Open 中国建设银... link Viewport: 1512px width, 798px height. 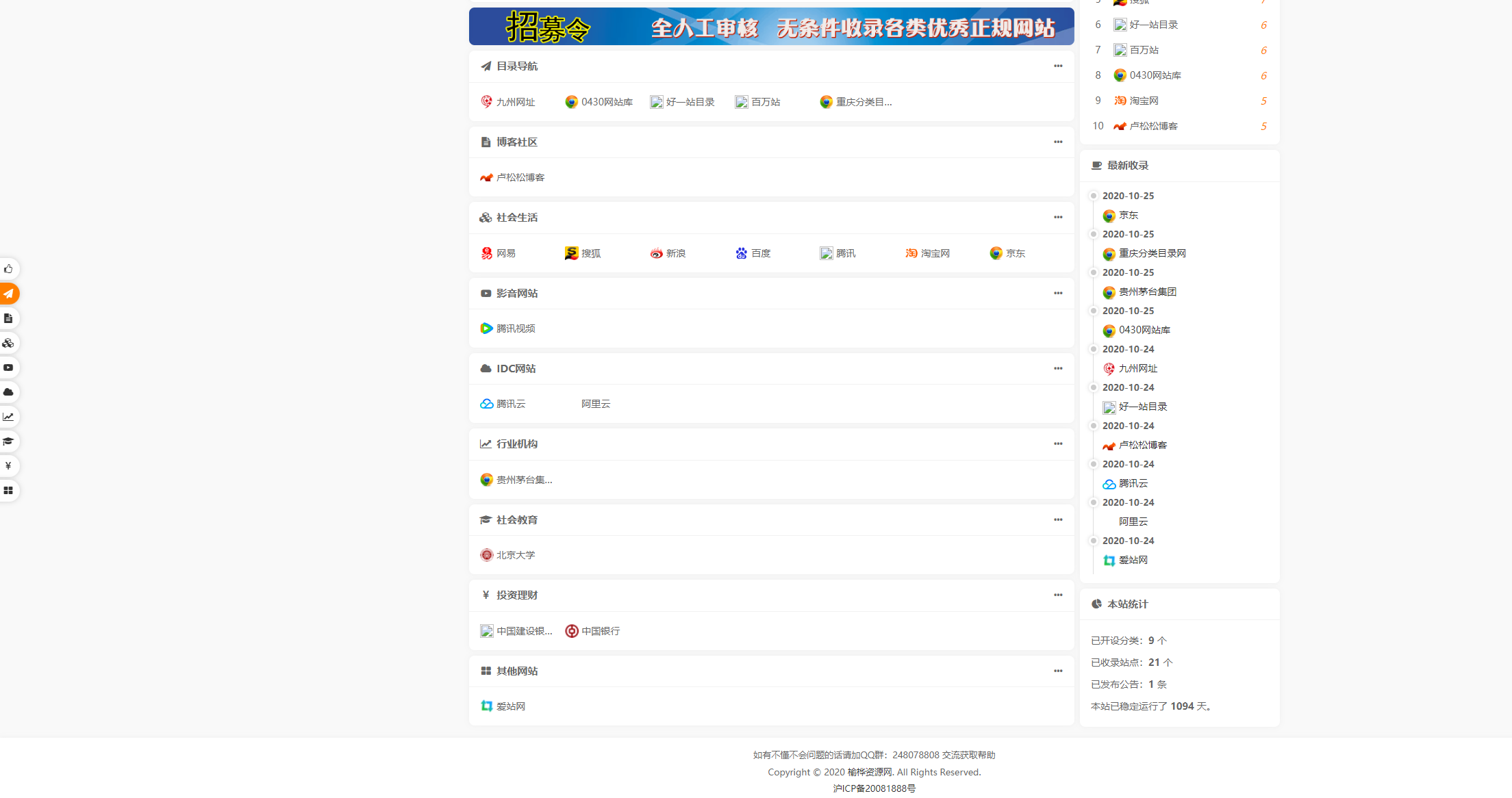click(516, 631)
